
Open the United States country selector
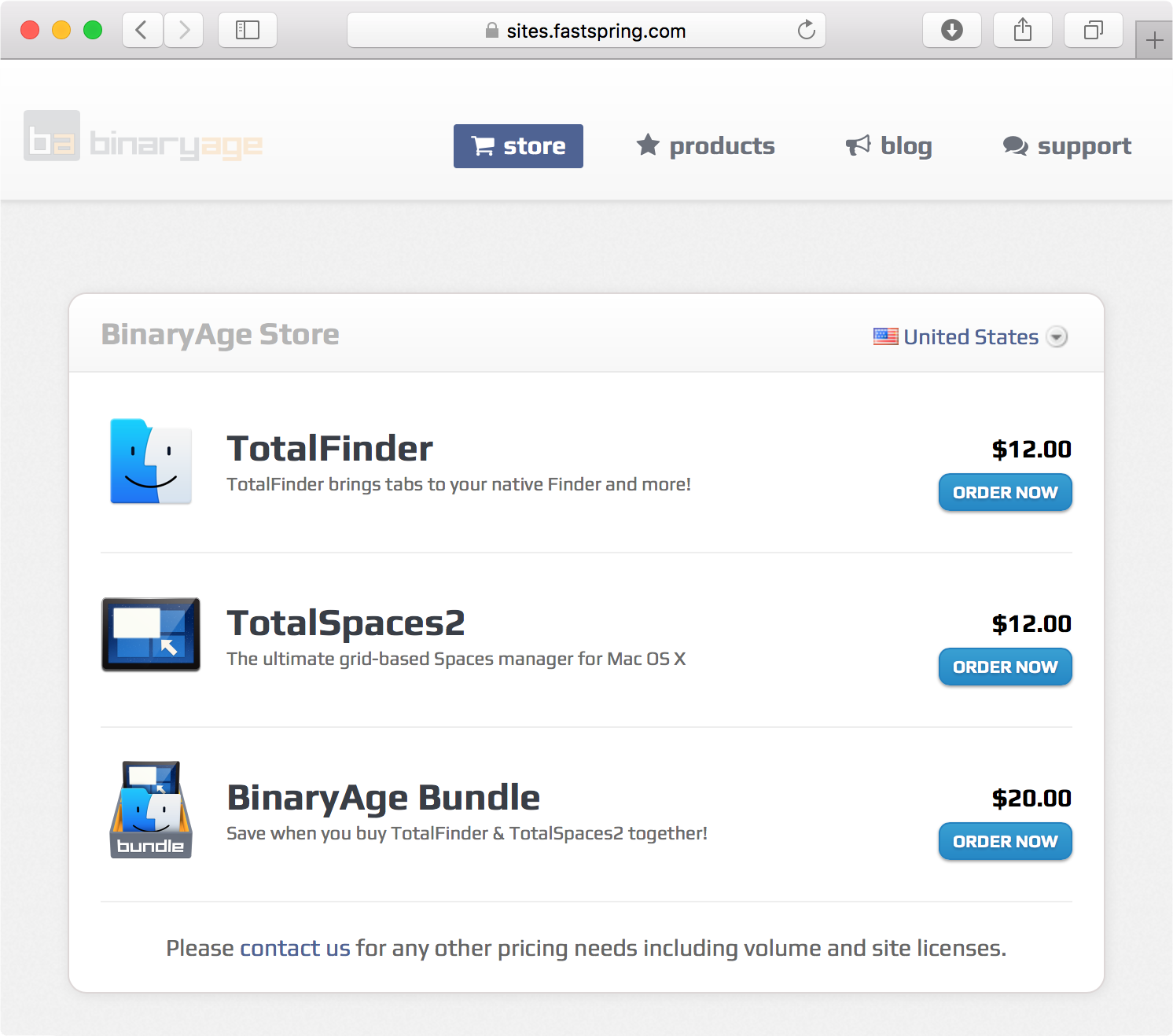point(970,337)
